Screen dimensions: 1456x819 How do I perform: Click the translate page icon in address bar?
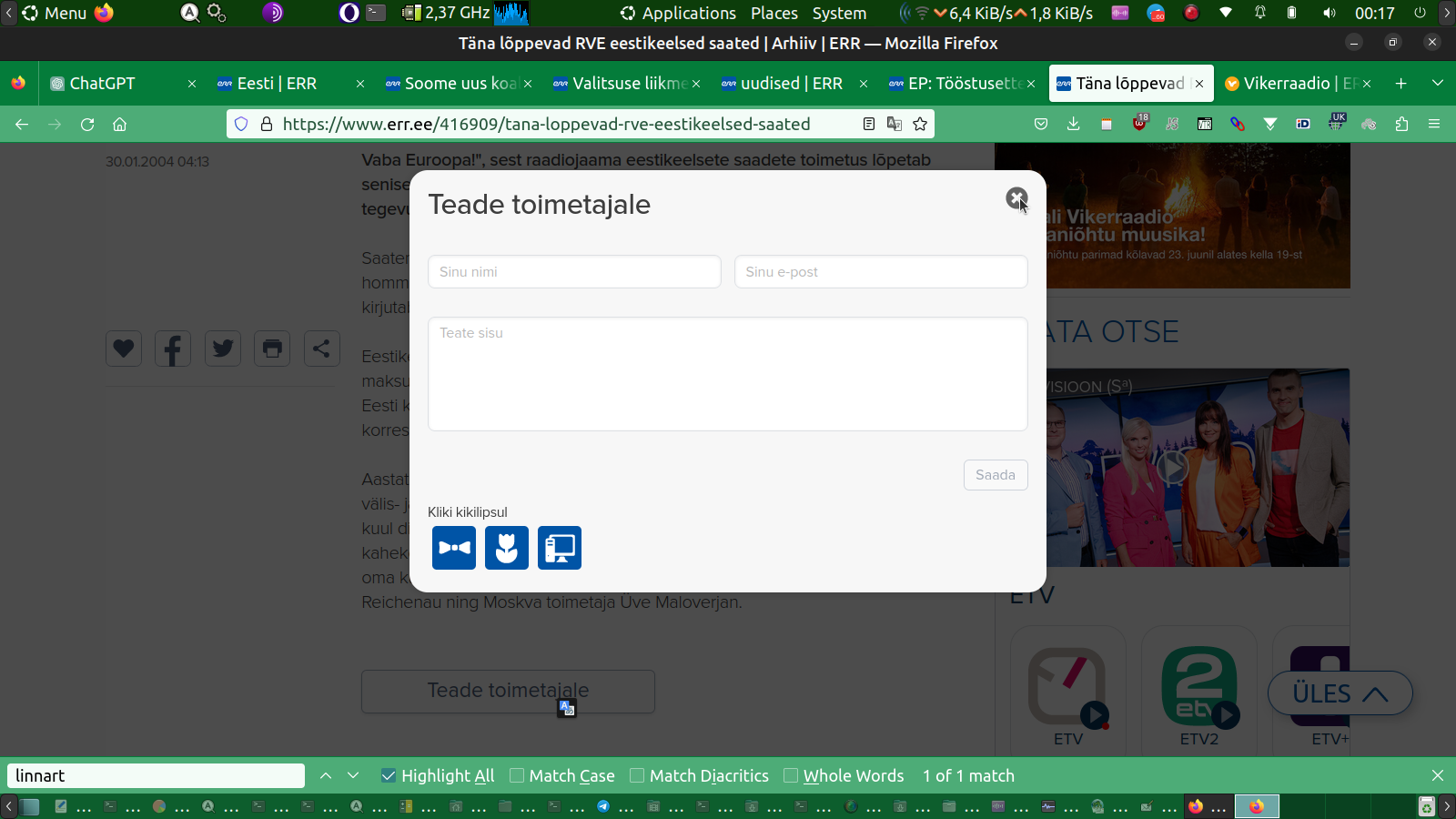[x=895, y=124]
